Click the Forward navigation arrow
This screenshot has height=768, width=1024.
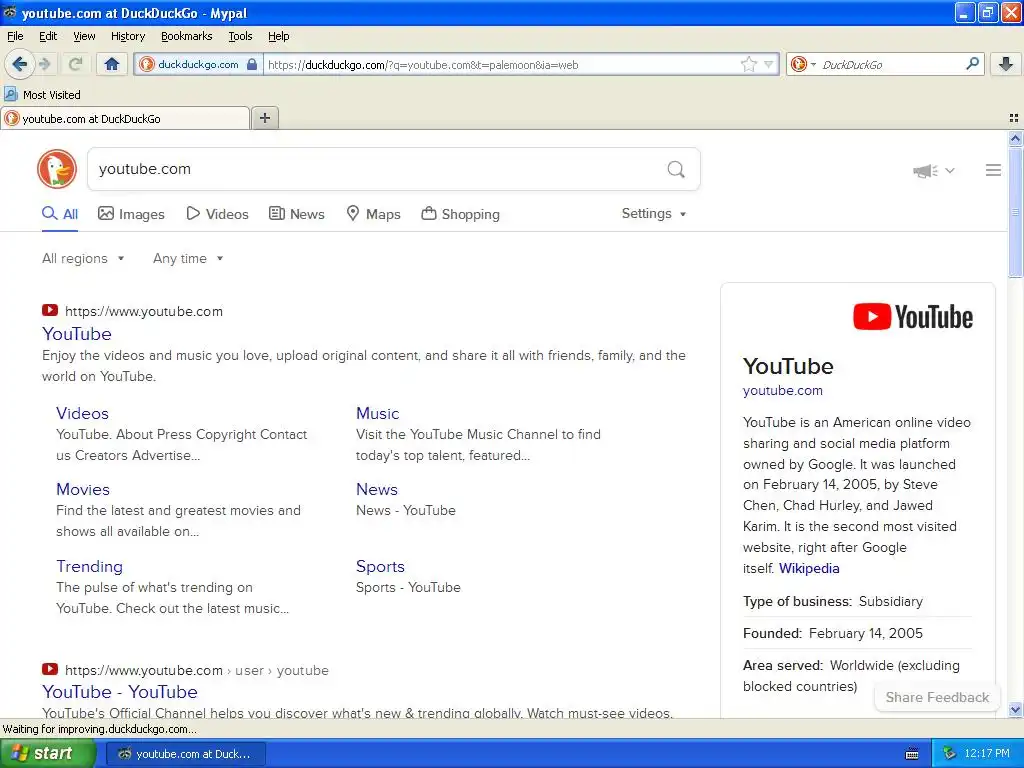(45, 64)
